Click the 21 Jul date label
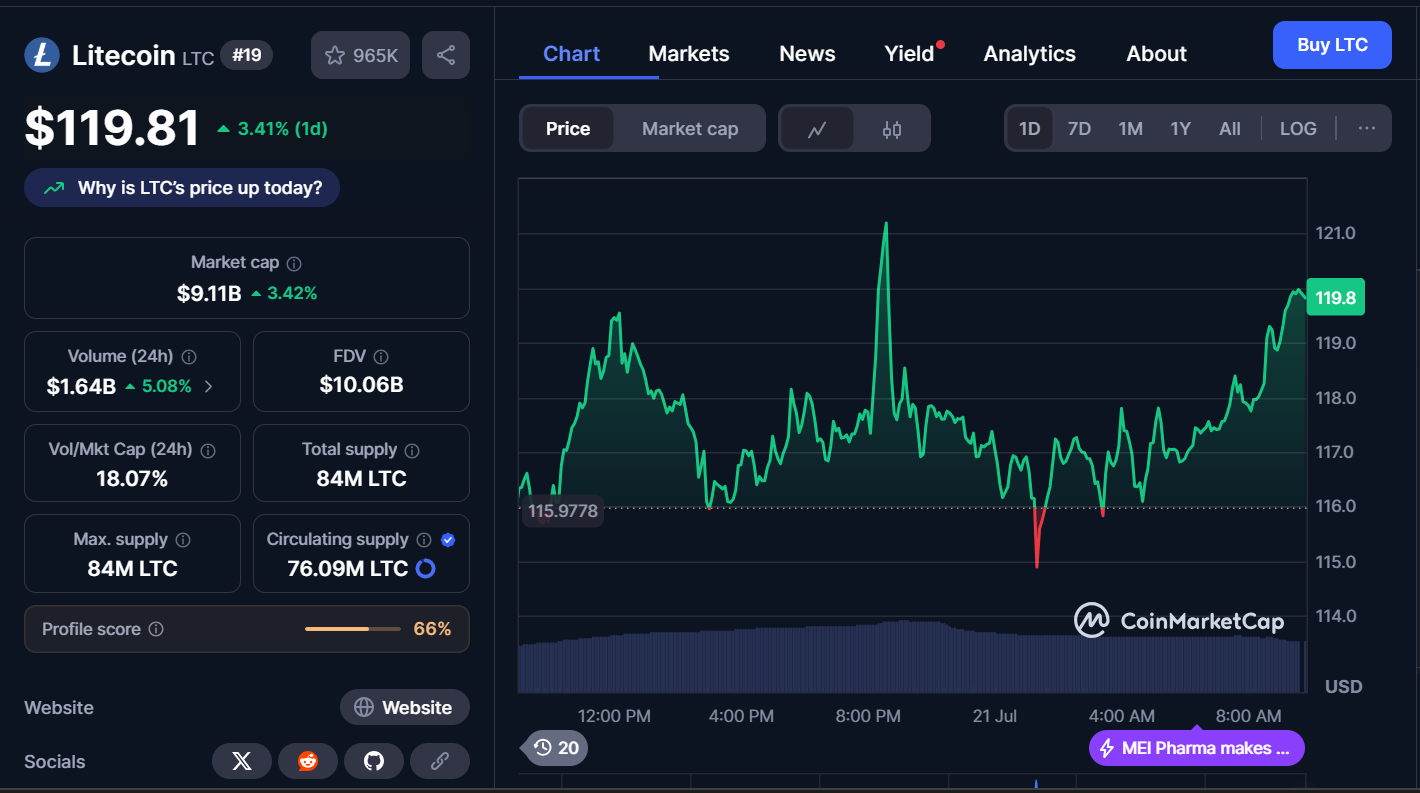1420x793 pixels. click(993, 716)
